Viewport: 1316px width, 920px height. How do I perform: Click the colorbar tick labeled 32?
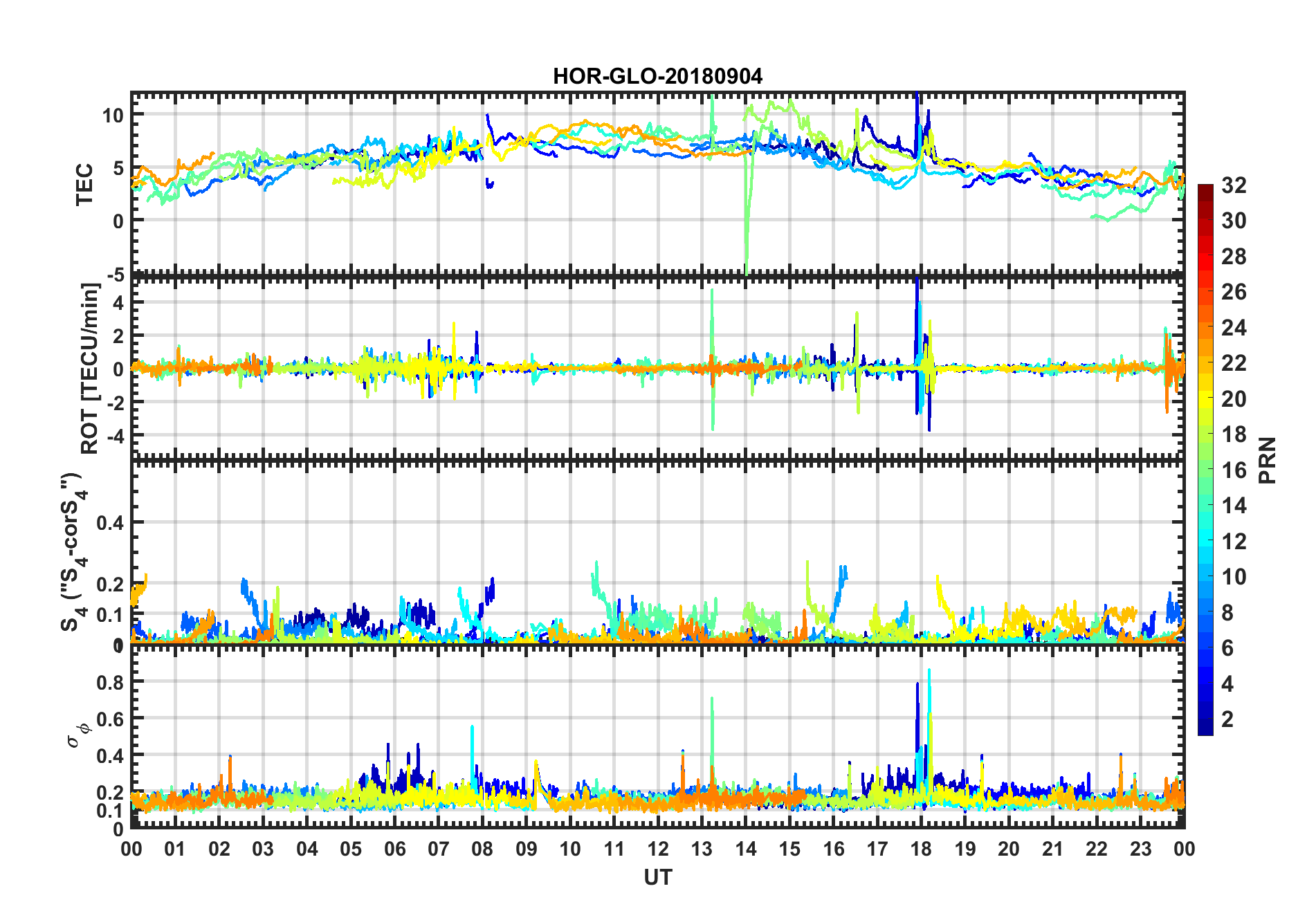[x=1234, y=185]
